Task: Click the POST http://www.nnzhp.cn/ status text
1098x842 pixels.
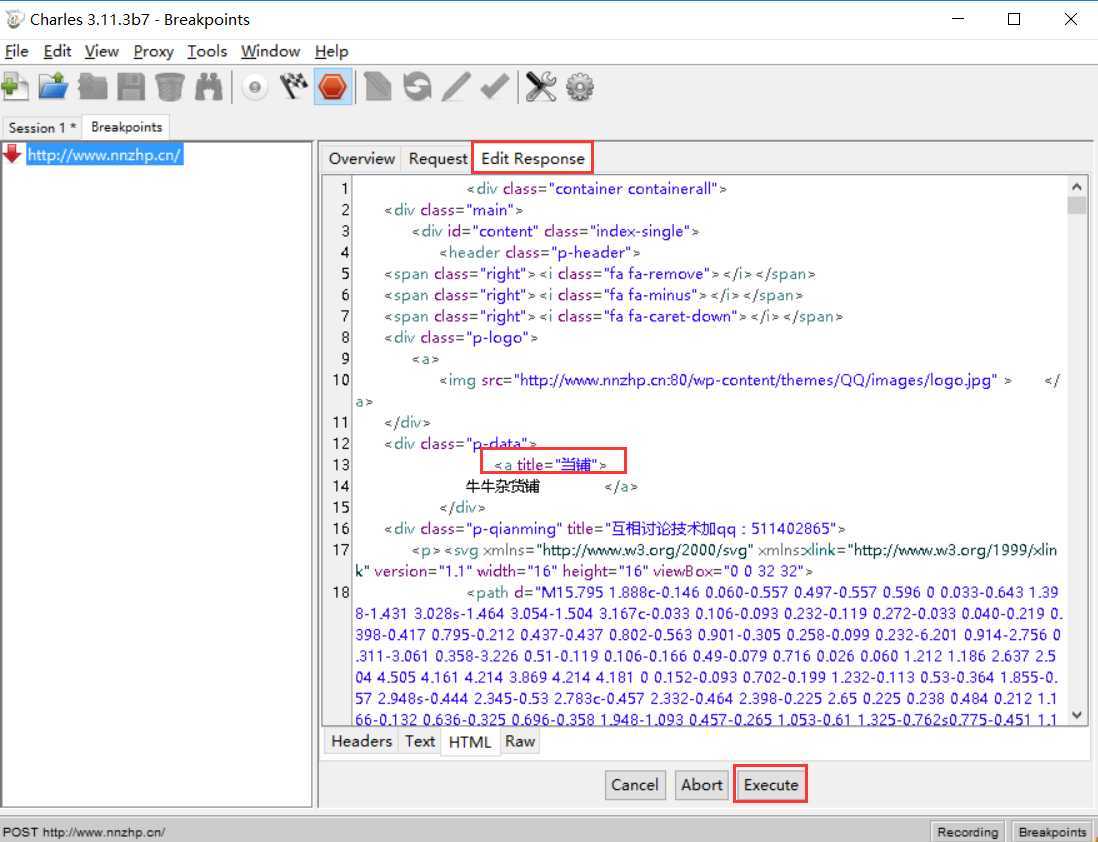Action: click(84, 832)
